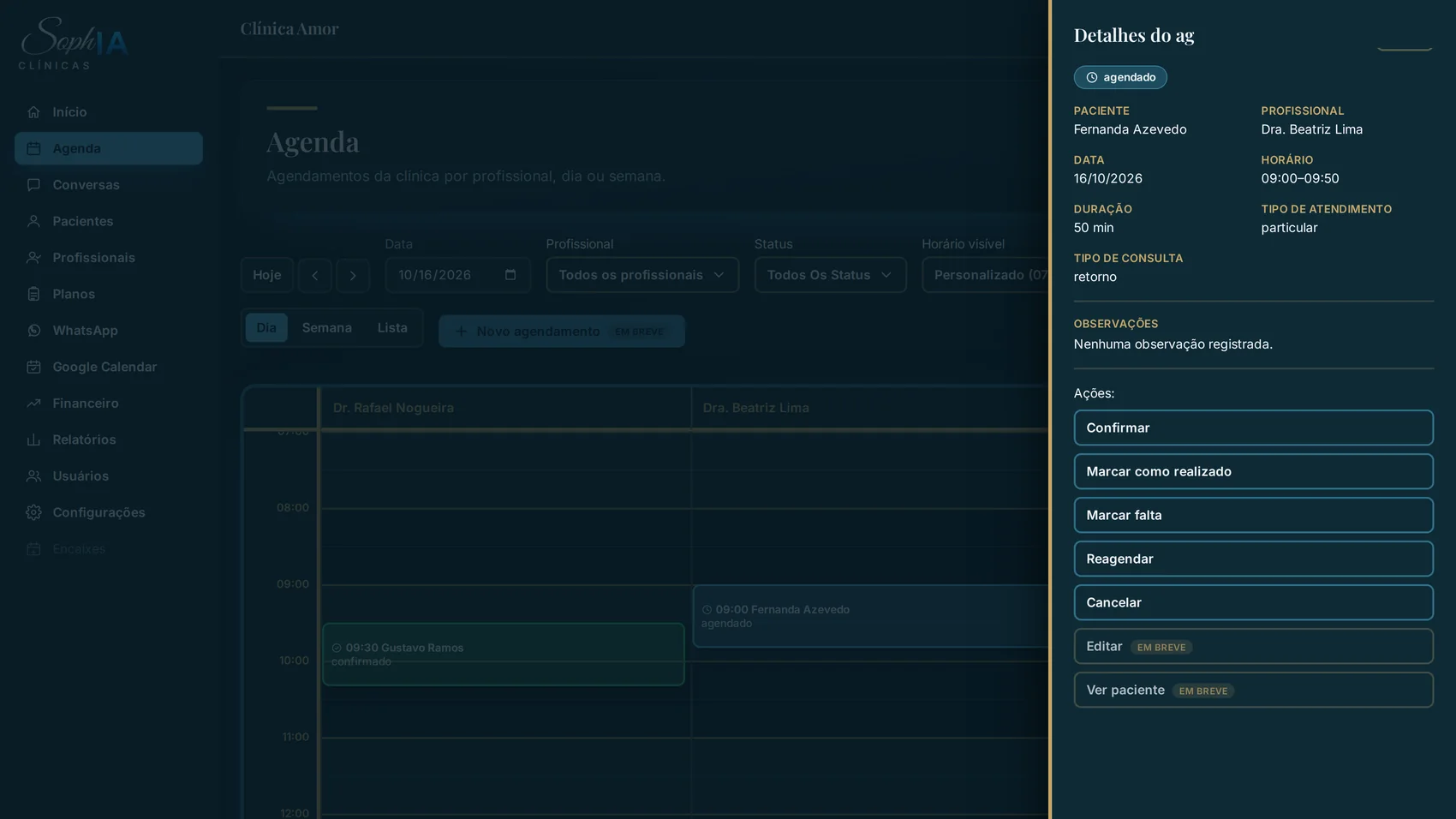The image size is (1456, 819).
Task: Open the 09:30 Gustavo Ramos appointment
Action: [504, 655]
